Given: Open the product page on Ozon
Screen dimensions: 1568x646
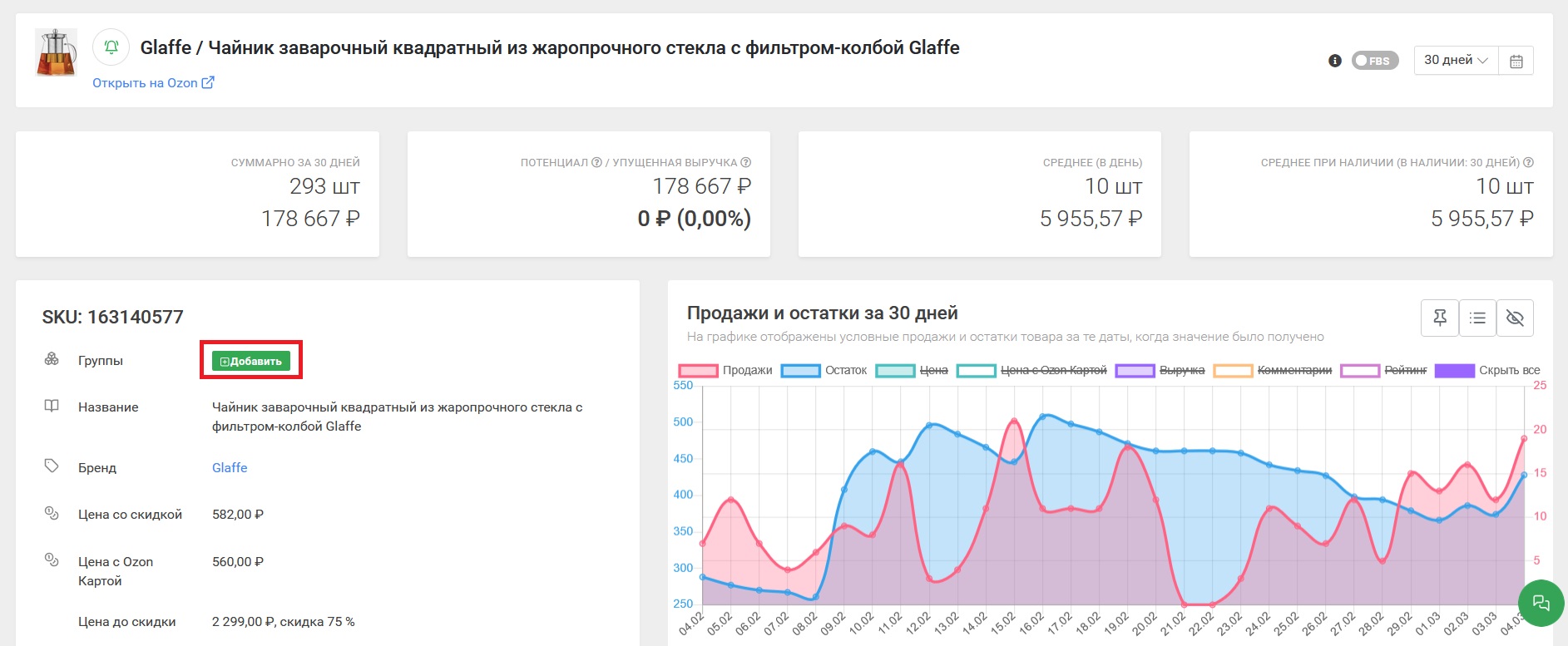Looking at the screenshot, I should (153, 83).
